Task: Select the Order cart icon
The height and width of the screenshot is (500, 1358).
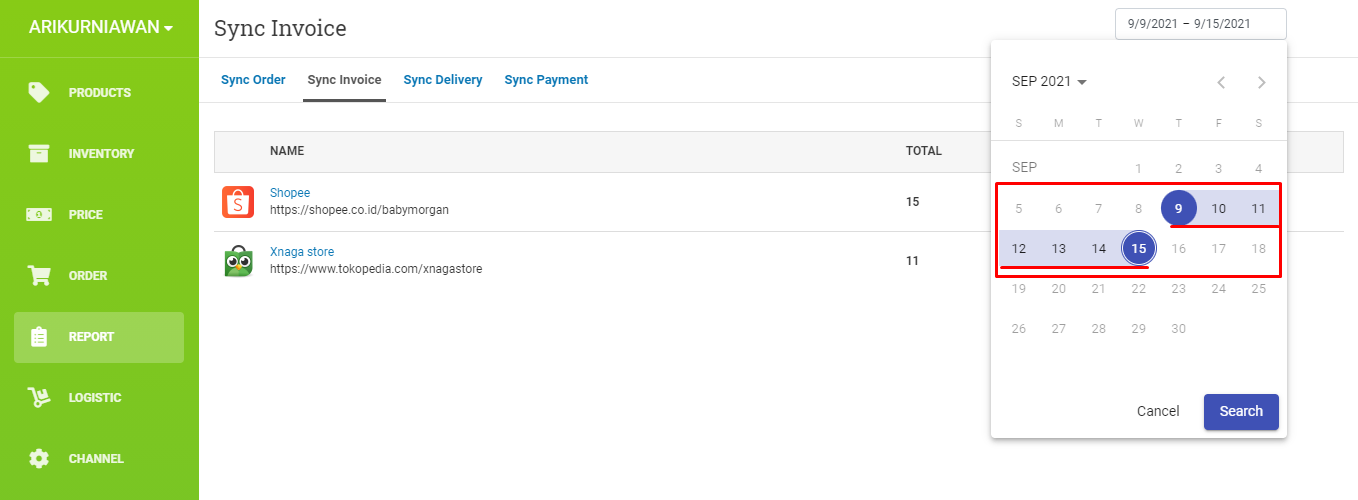Action: click(x=39, y=275)
